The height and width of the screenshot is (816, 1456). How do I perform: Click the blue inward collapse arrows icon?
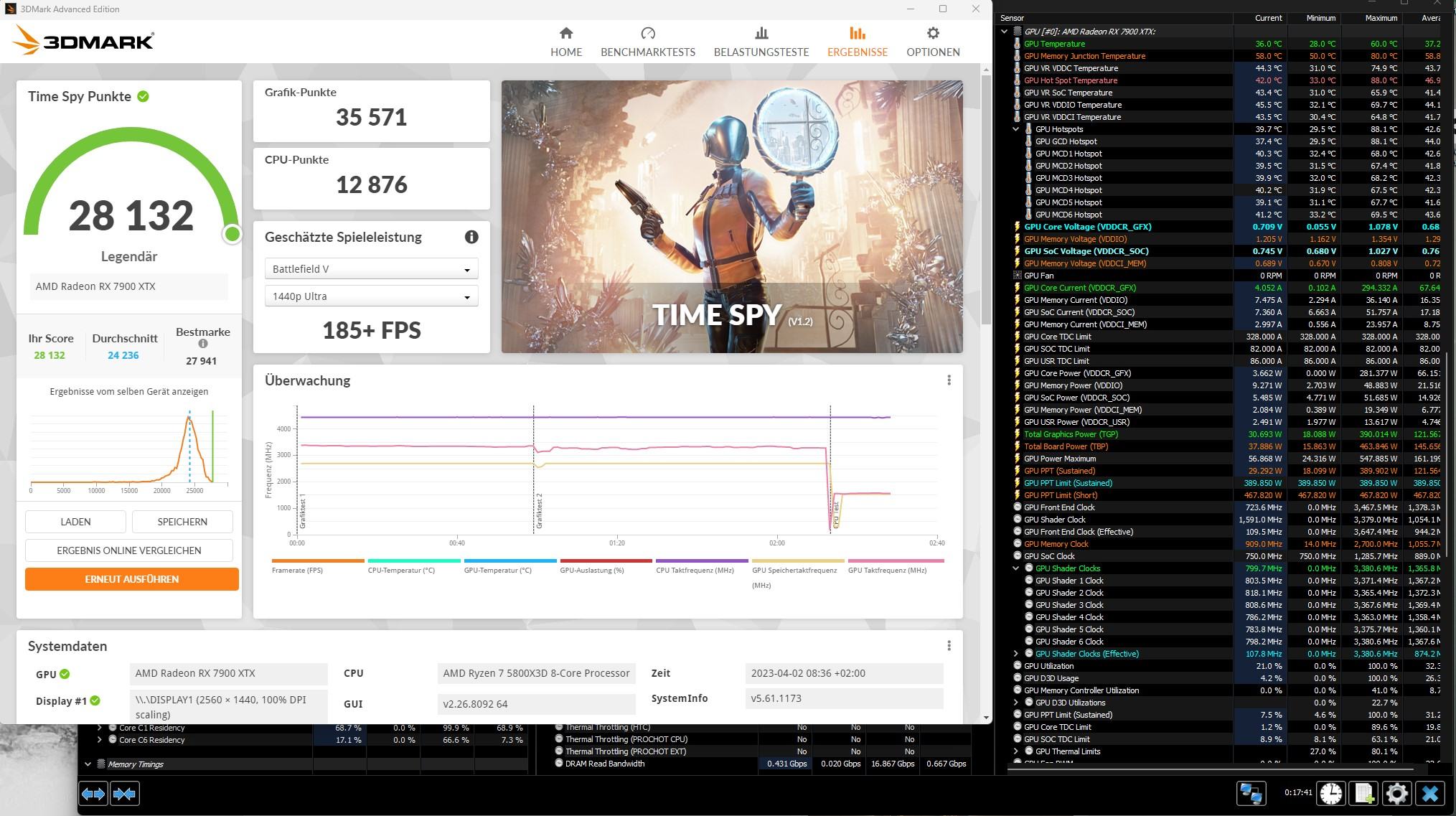(124, 794)
